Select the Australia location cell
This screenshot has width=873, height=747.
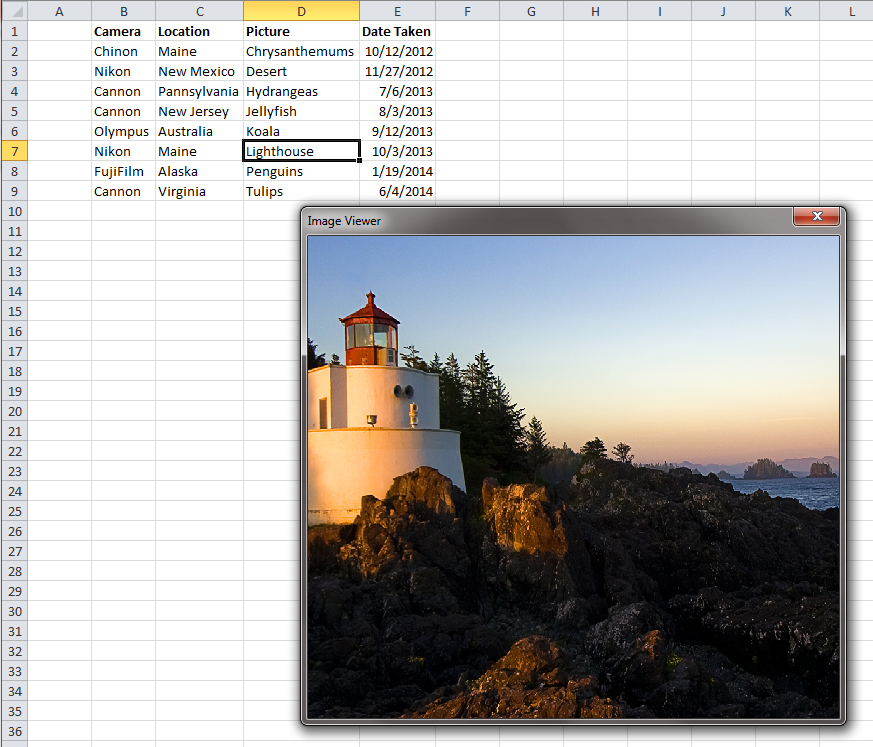click(x=199, y=131)
